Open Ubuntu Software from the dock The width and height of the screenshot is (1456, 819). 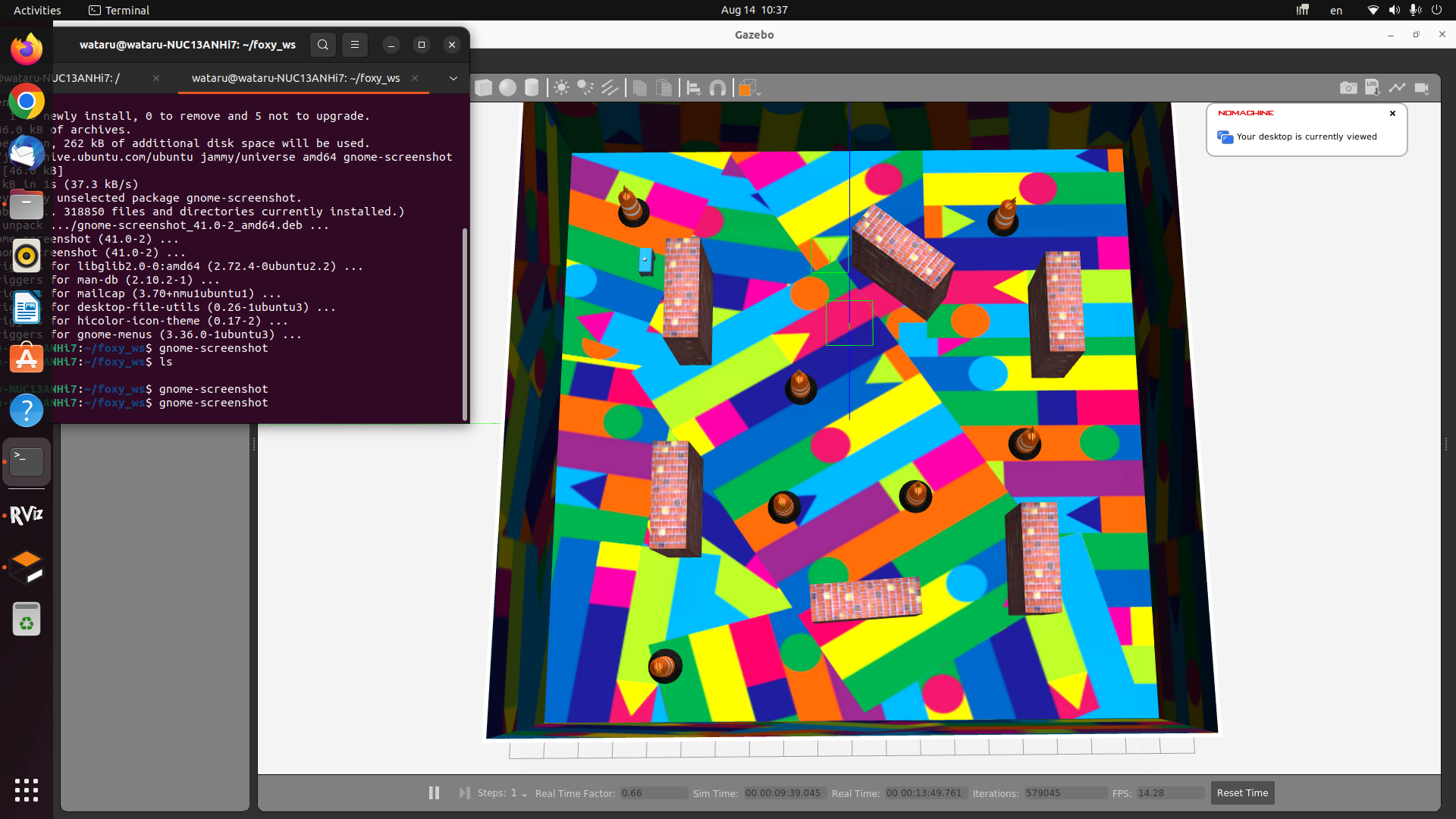pyautogui.click(x=27, y=359)
